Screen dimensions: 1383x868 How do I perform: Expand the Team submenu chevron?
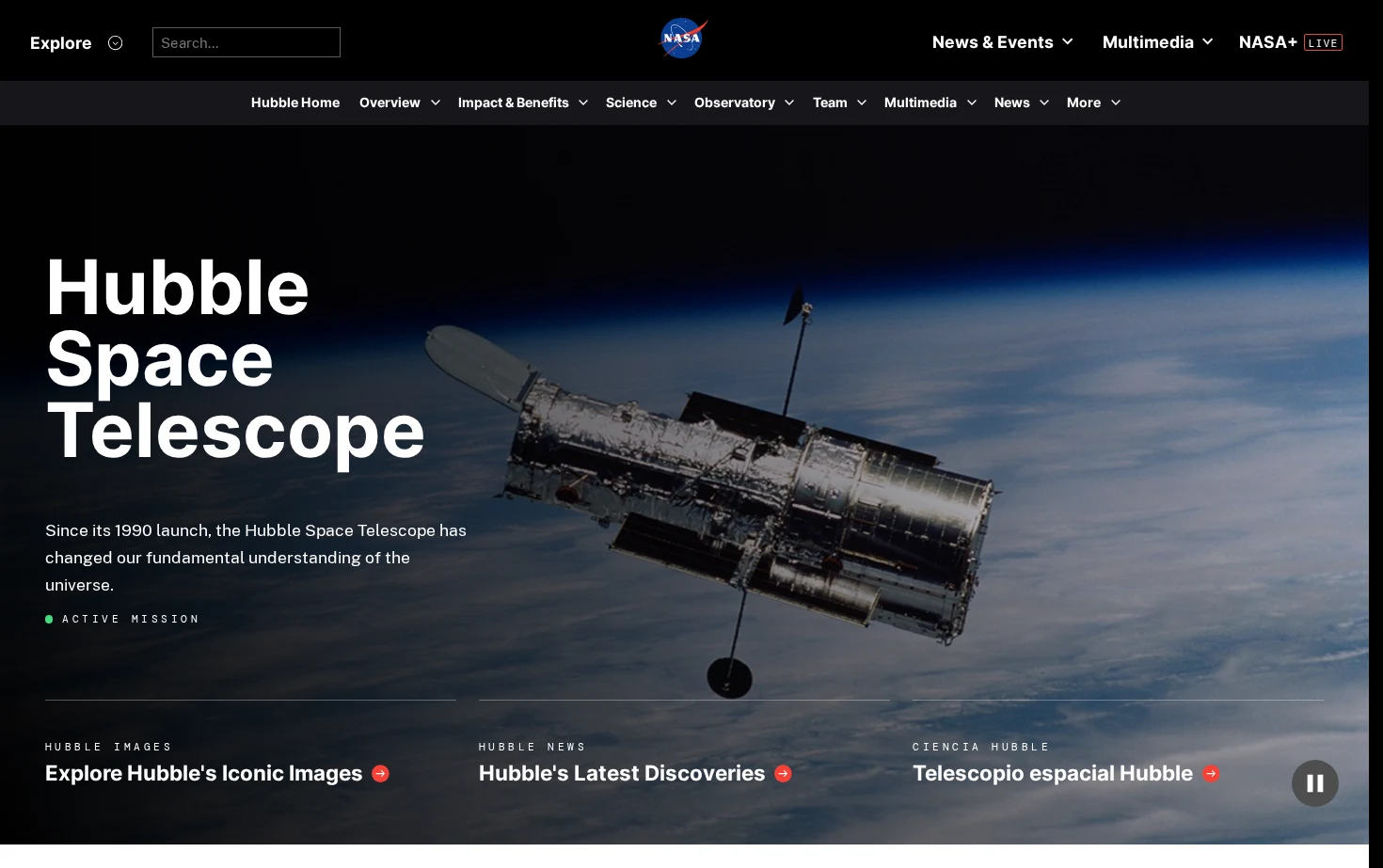[x=862, y=103]
